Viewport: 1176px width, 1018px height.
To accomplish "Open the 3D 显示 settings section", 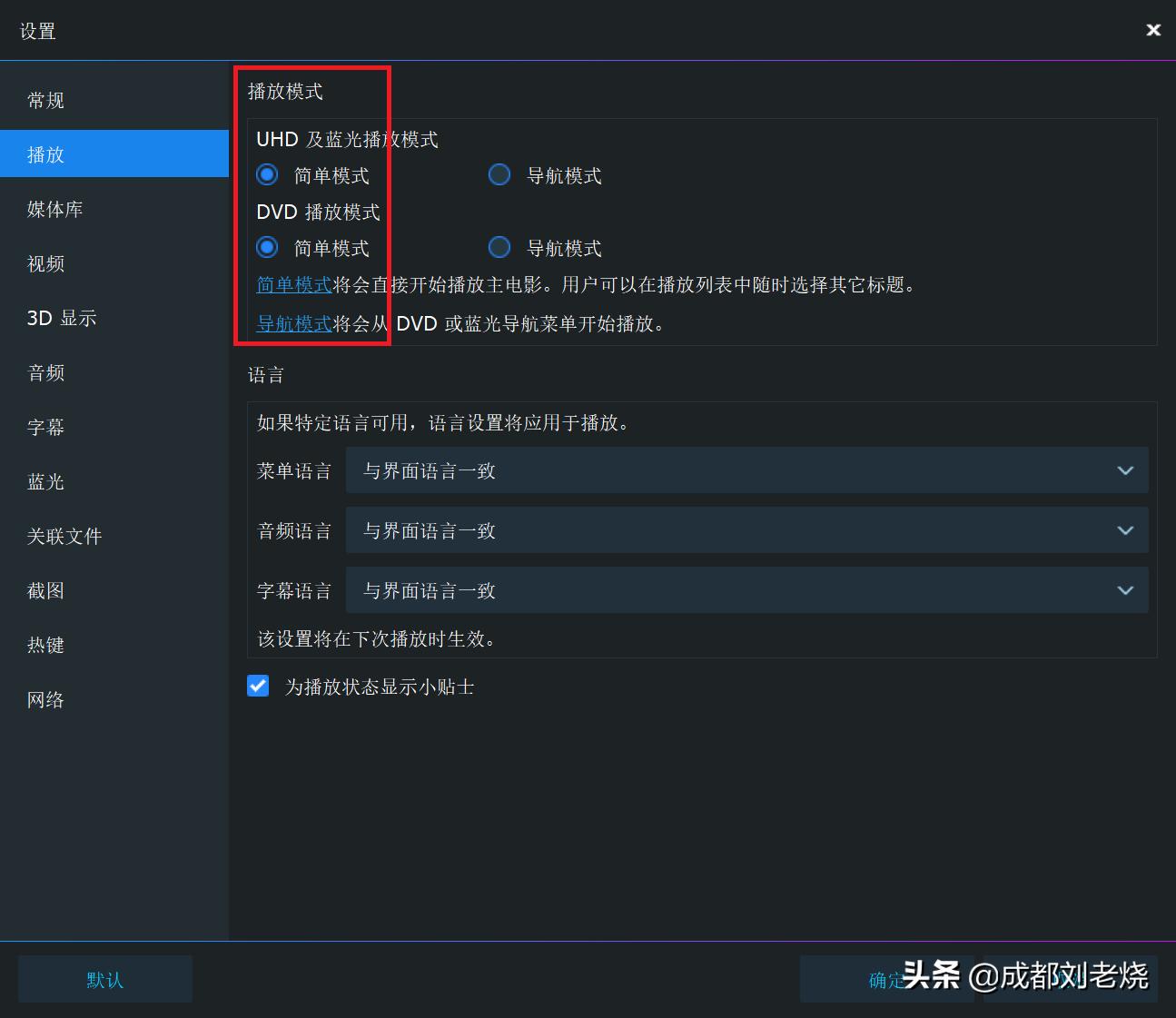I will coord(60,318).
